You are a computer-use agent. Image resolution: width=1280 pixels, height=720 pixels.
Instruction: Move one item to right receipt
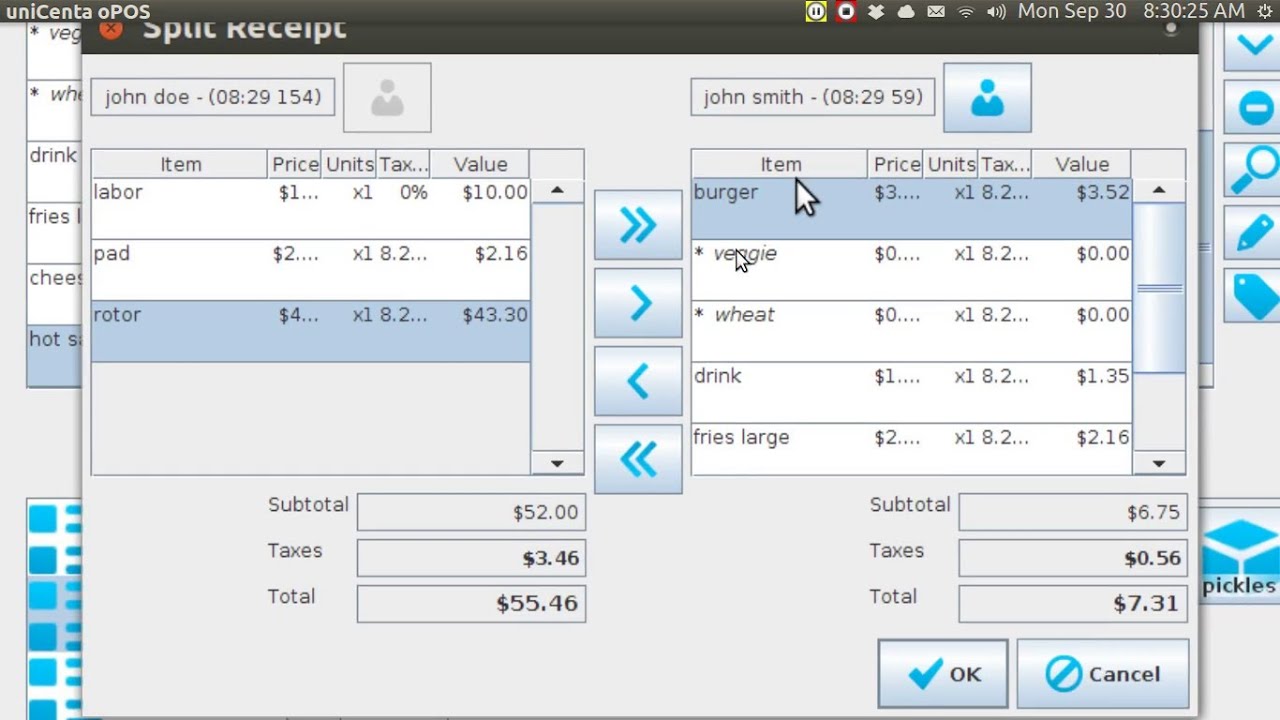click(x=638, y=303)
